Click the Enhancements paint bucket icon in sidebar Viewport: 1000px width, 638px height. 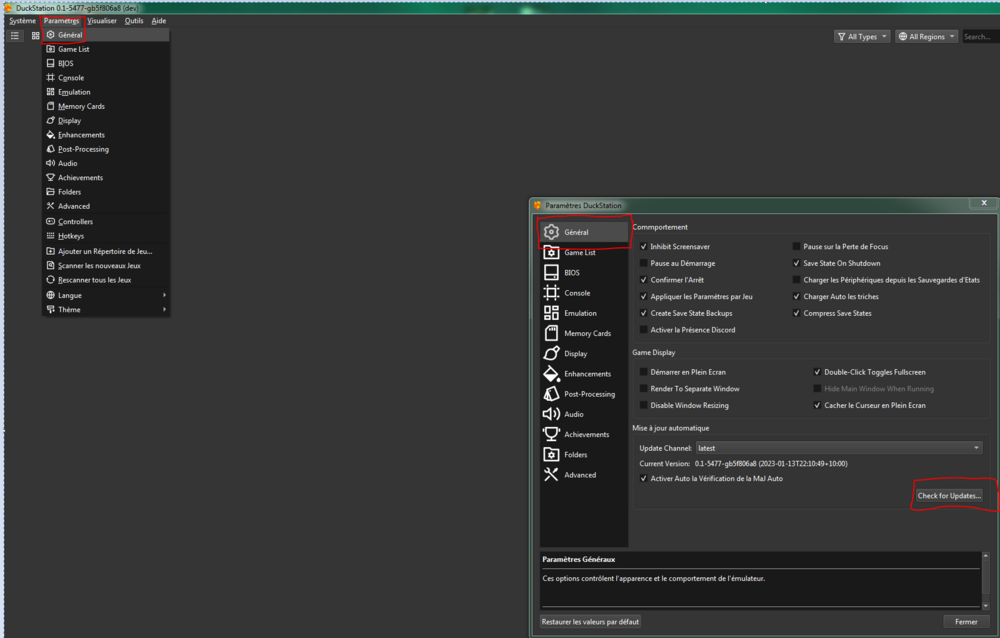551,374
